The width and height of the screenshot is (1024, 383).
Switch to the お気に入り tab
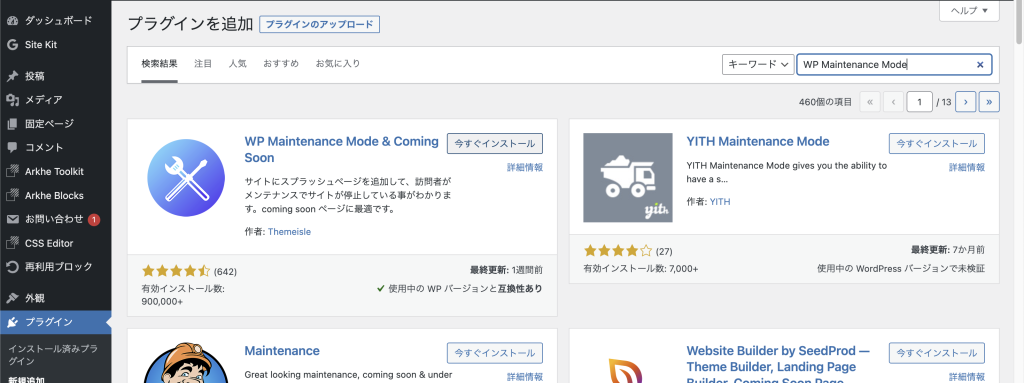338,64
